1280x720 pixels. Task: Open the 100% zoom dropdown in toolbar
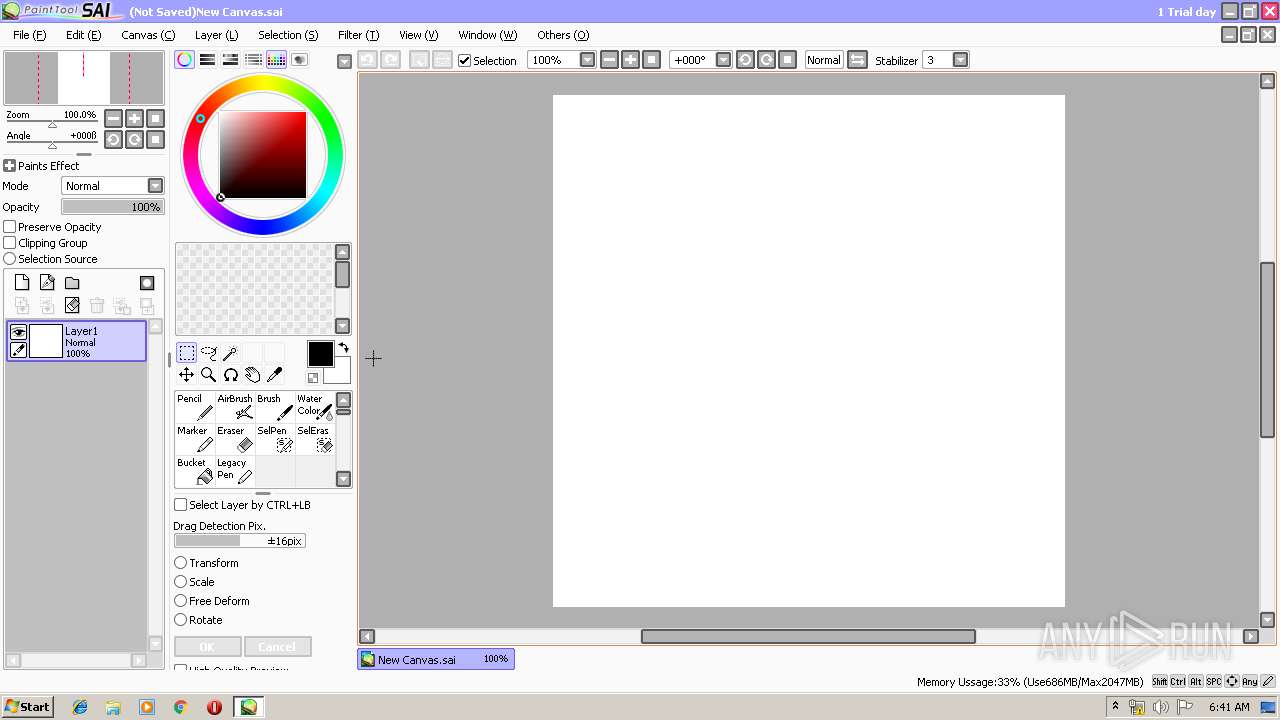pos(587,60)
